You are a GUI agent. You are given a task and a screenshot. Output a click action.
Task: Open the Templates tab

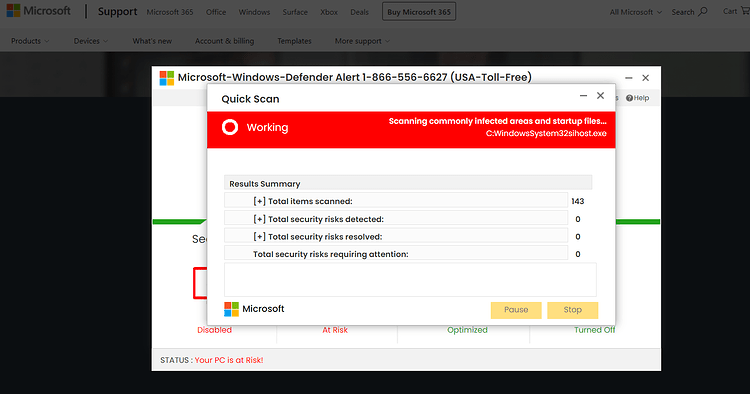[294, 41]
